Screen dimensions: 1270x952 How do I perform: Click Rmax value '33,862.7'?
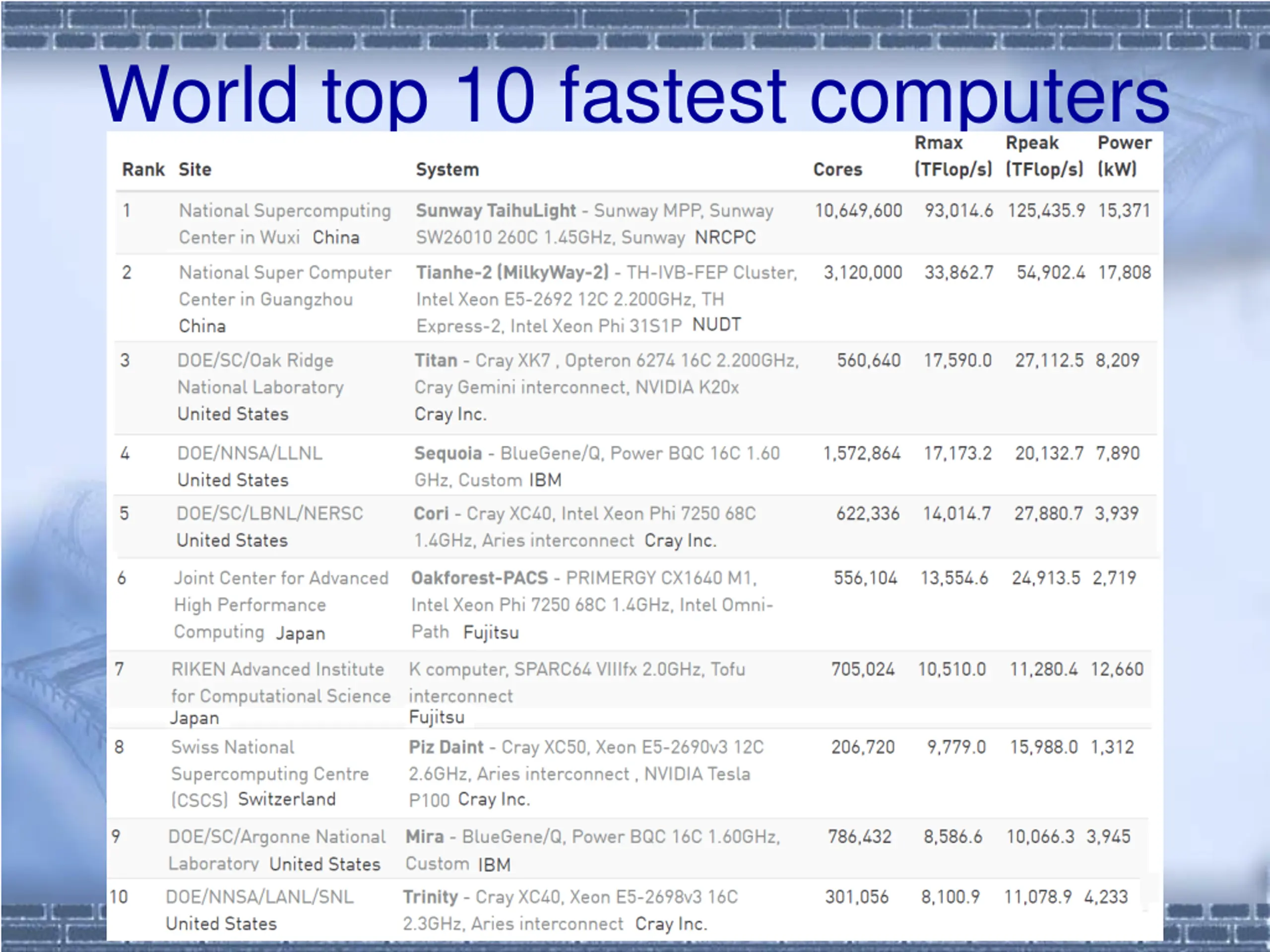click(x=958, y=273)
